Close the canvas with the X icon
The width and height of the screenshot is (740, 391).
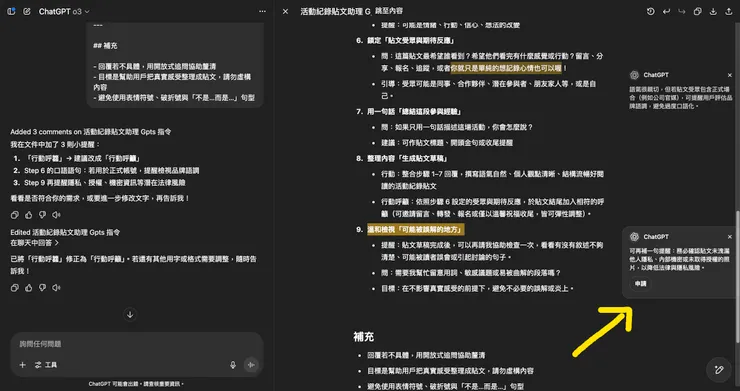[285, 11]
